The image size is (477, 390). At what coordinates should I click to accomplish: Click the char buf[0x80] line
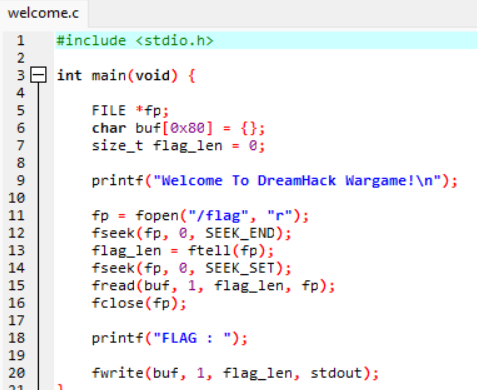178,128
